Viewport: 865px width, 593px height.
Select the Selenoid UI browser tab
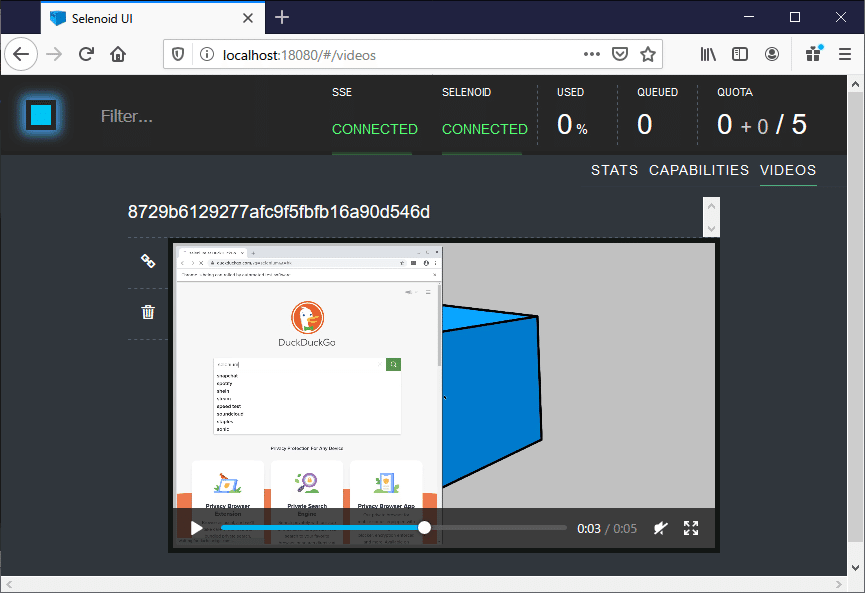coord(153,18)
